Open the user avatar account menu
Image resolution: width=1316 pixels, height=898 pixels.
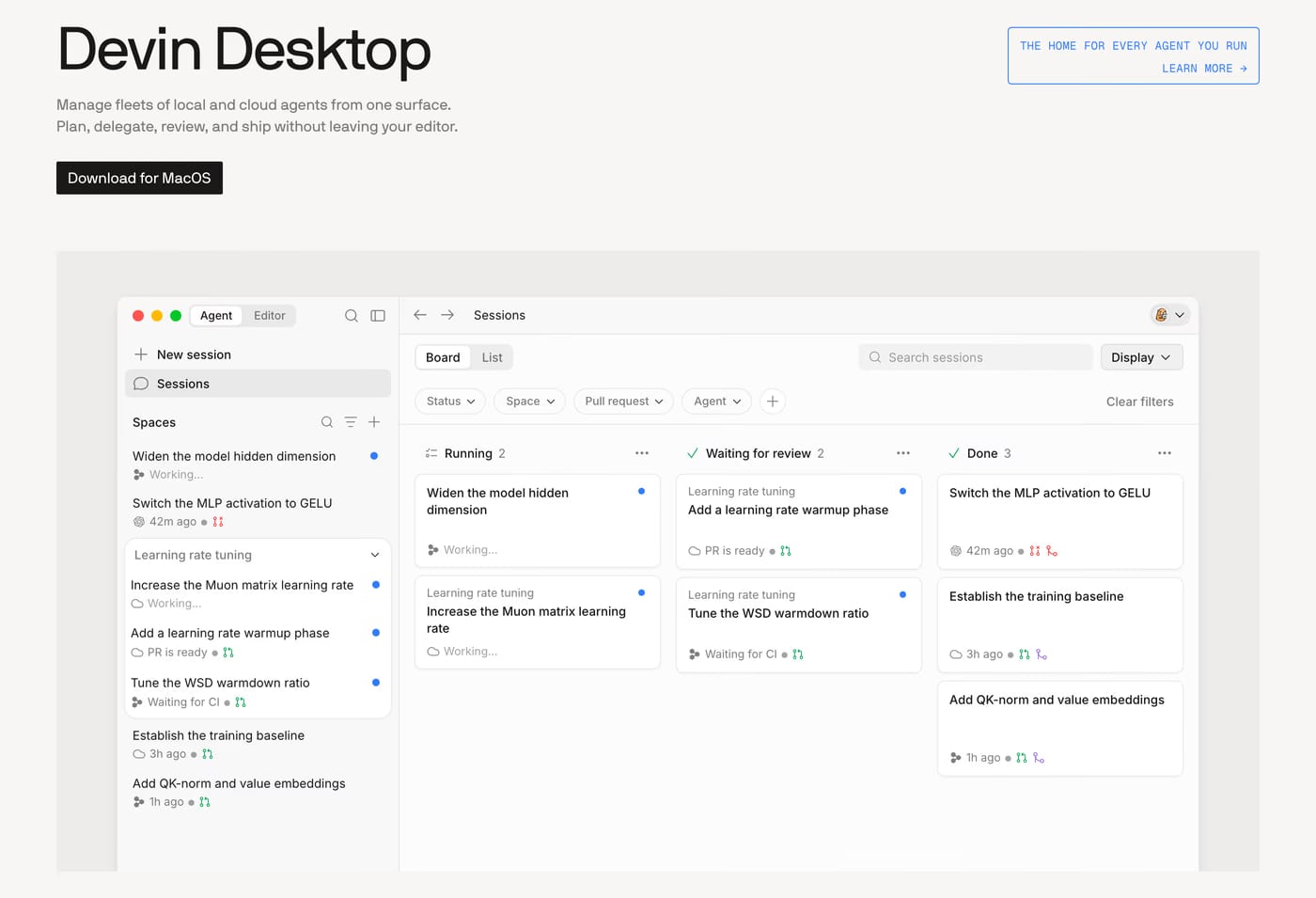click(x=1170, y=315)
